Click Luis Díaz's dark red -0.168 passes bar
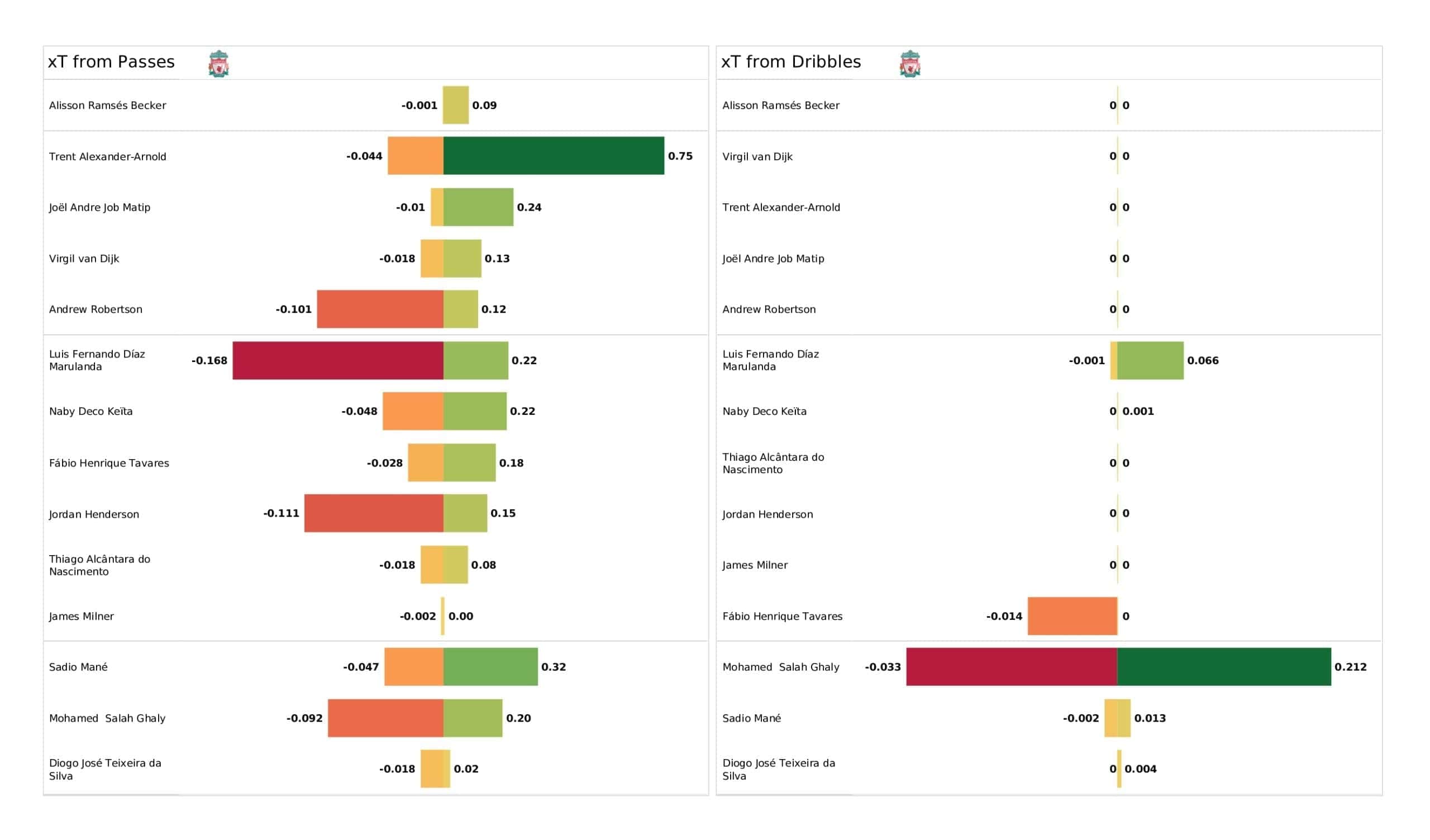1430x840 pixels. coord(337,360)
